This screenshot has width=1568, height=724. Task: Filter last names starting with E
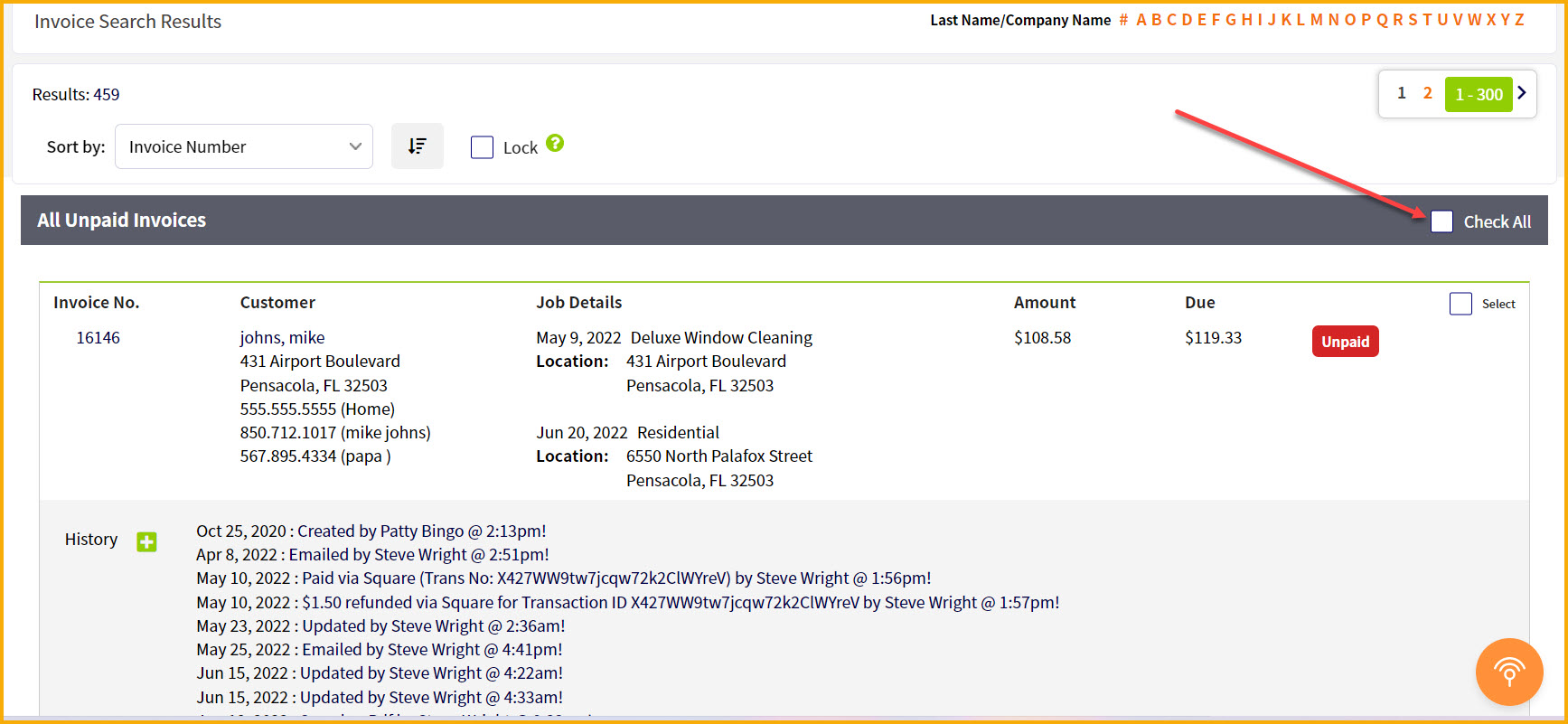click(x=1202, y=20)
